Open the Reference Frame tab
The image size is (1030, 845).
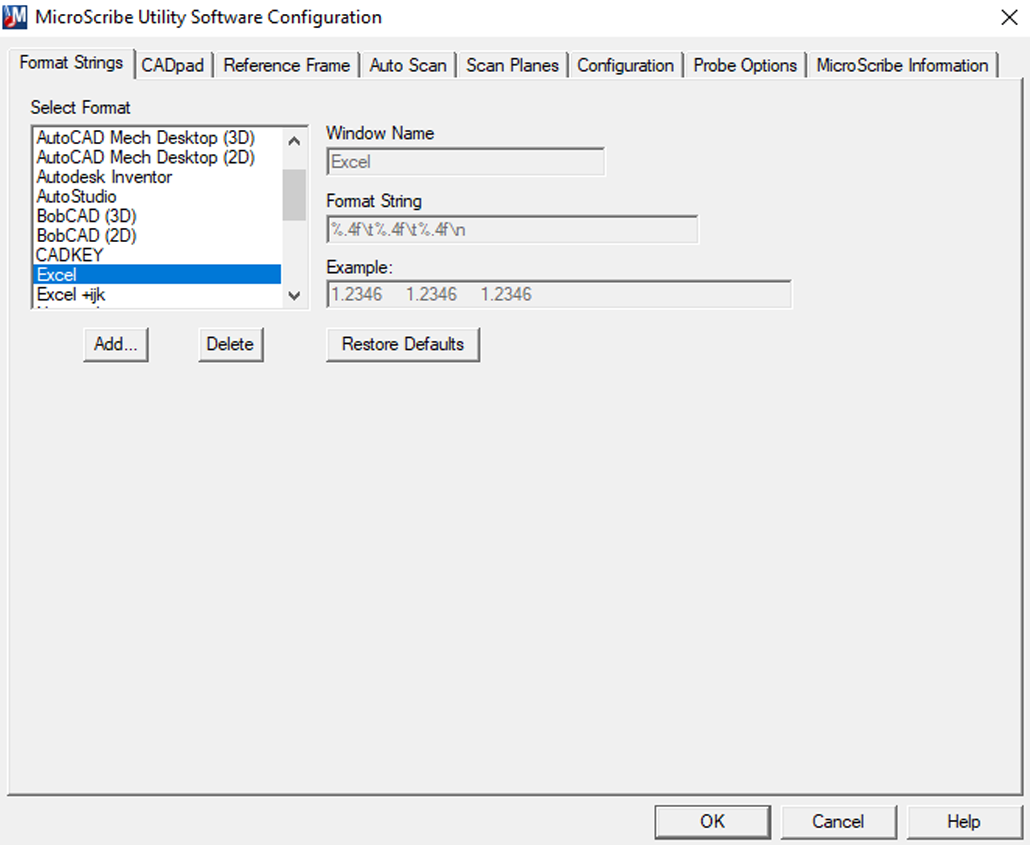[286, 66]
